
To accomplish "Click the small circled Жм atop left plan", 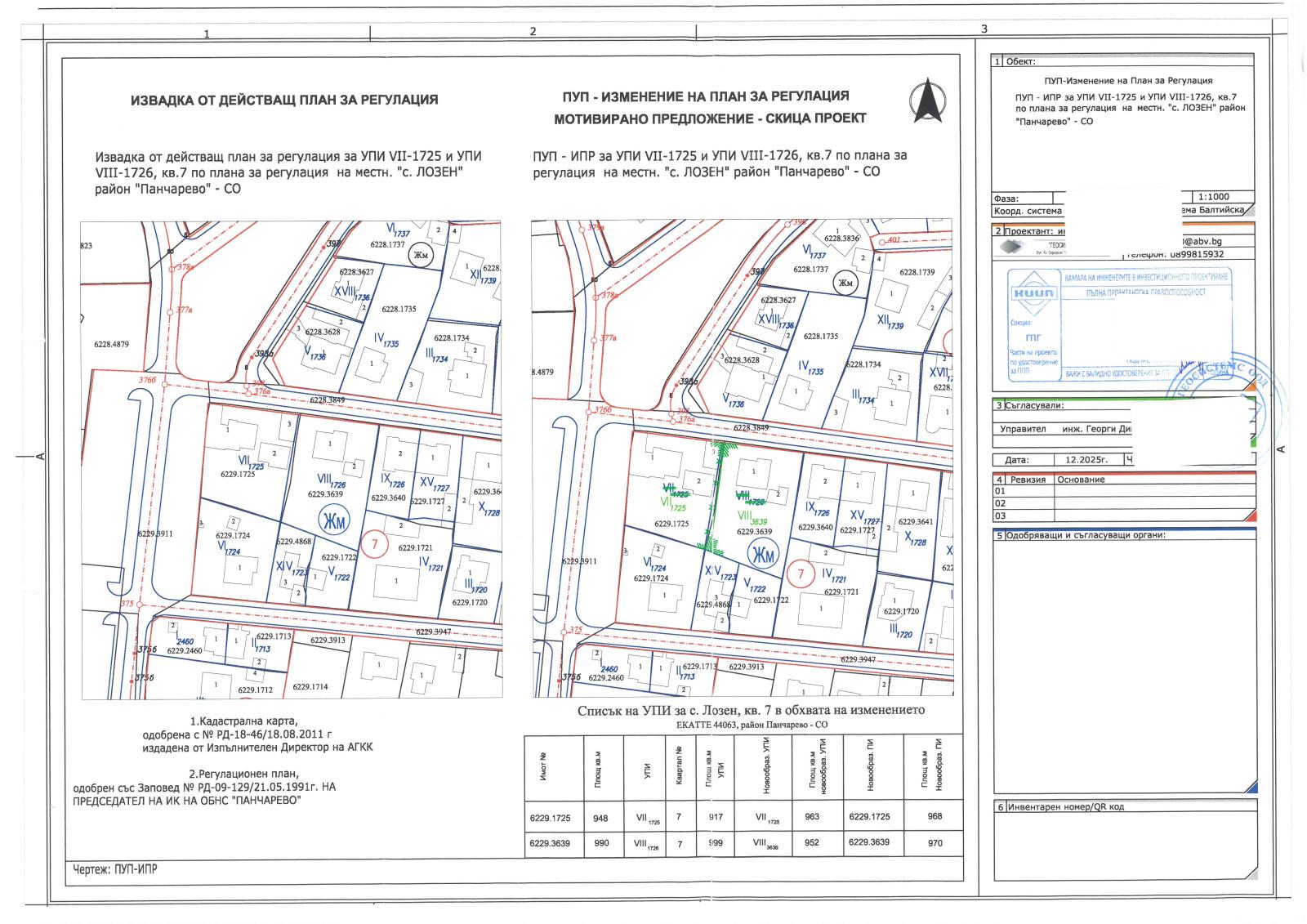I will pos(421,255).
